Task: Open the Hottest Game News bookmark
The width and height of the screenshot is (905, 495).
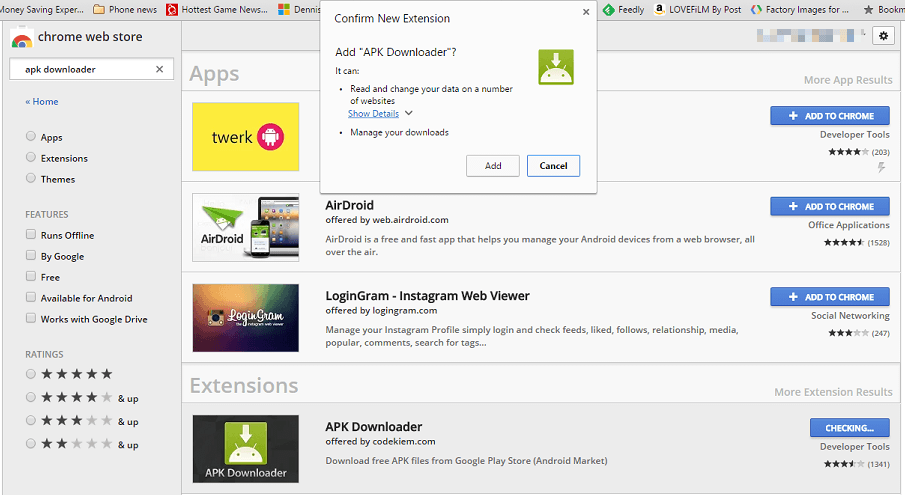Action: point(217,9)
